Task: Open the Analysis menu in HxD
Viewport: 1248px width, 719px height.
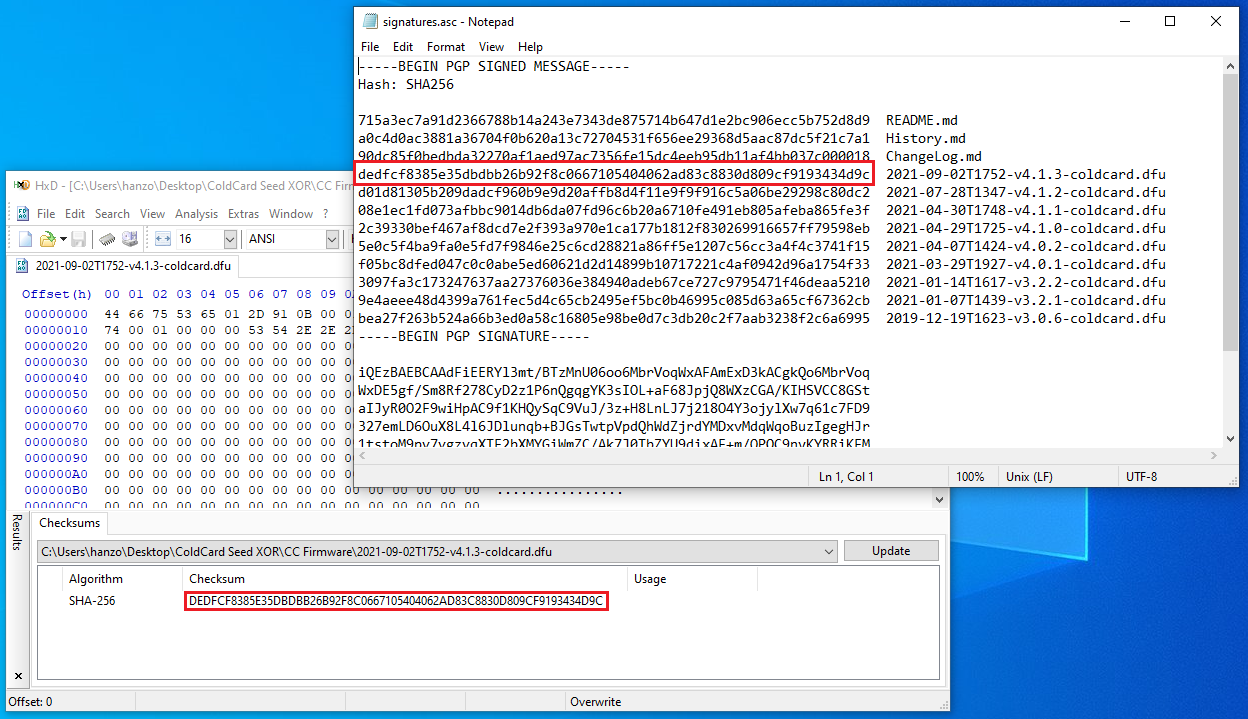Action: [x=196, y=213]
